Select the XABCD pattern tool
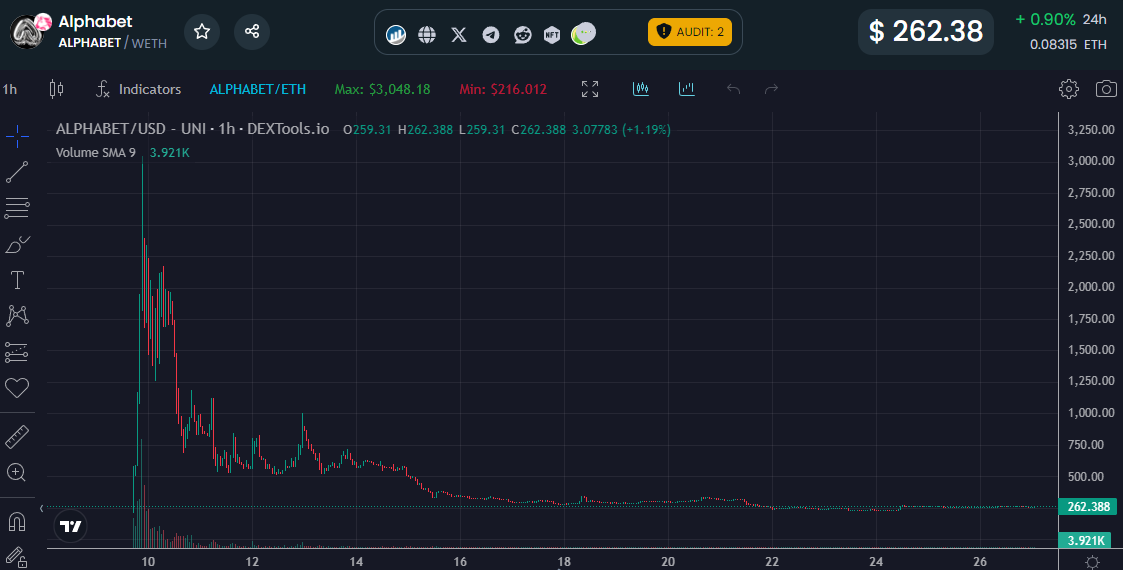 17,316
